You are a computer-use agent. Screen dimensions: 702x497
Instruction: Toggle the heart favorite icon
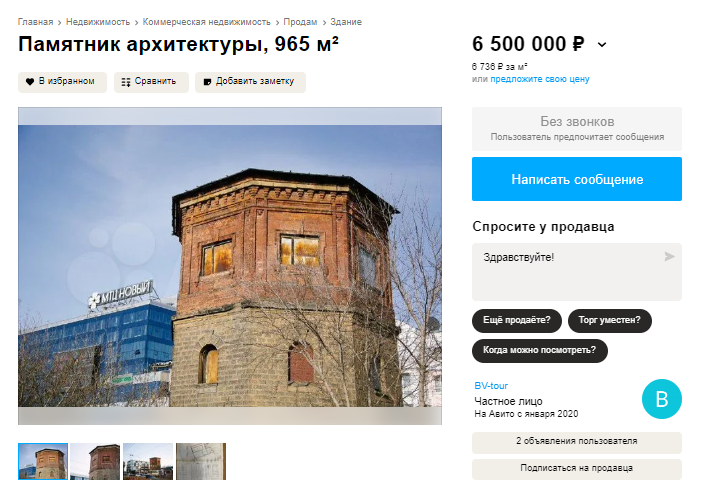30,82
